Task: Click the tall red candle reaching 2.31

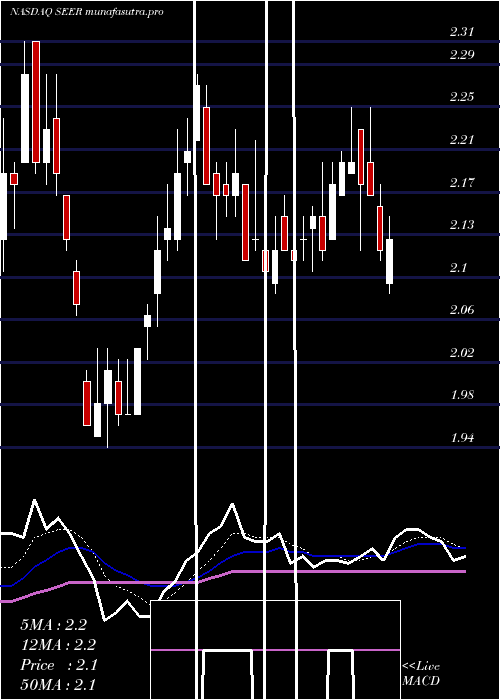Action: (x=36, y=102)
